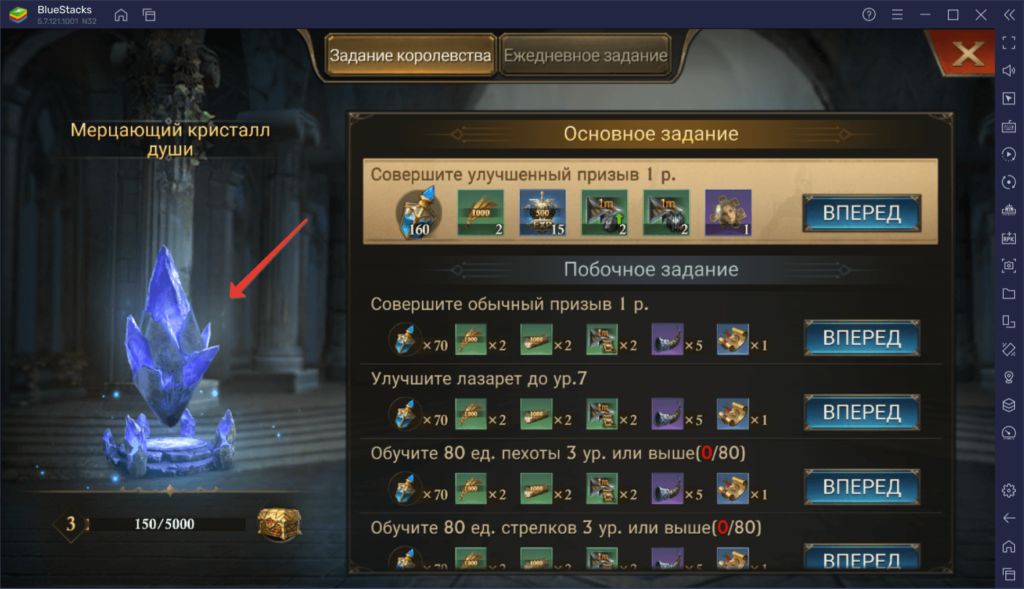
Task: Open the BlueStacks help icon
Action: (869, 14)
